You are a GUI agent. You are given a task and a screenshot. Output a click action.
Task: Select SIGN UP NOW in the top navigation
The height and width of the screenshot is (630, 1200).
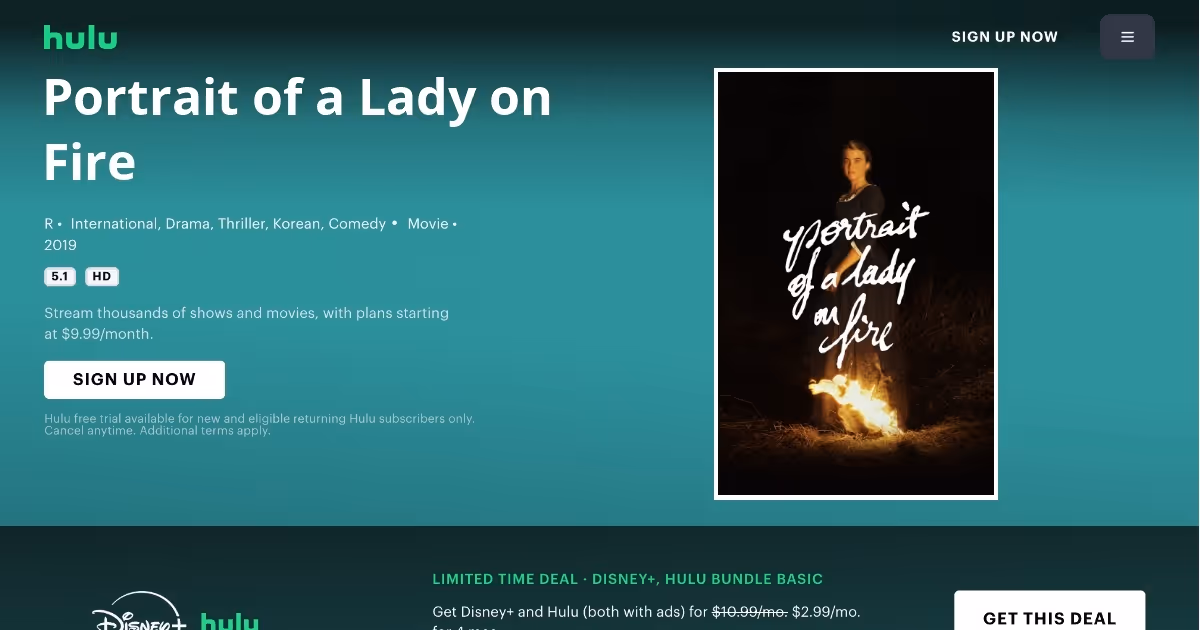coord(1004,37)
